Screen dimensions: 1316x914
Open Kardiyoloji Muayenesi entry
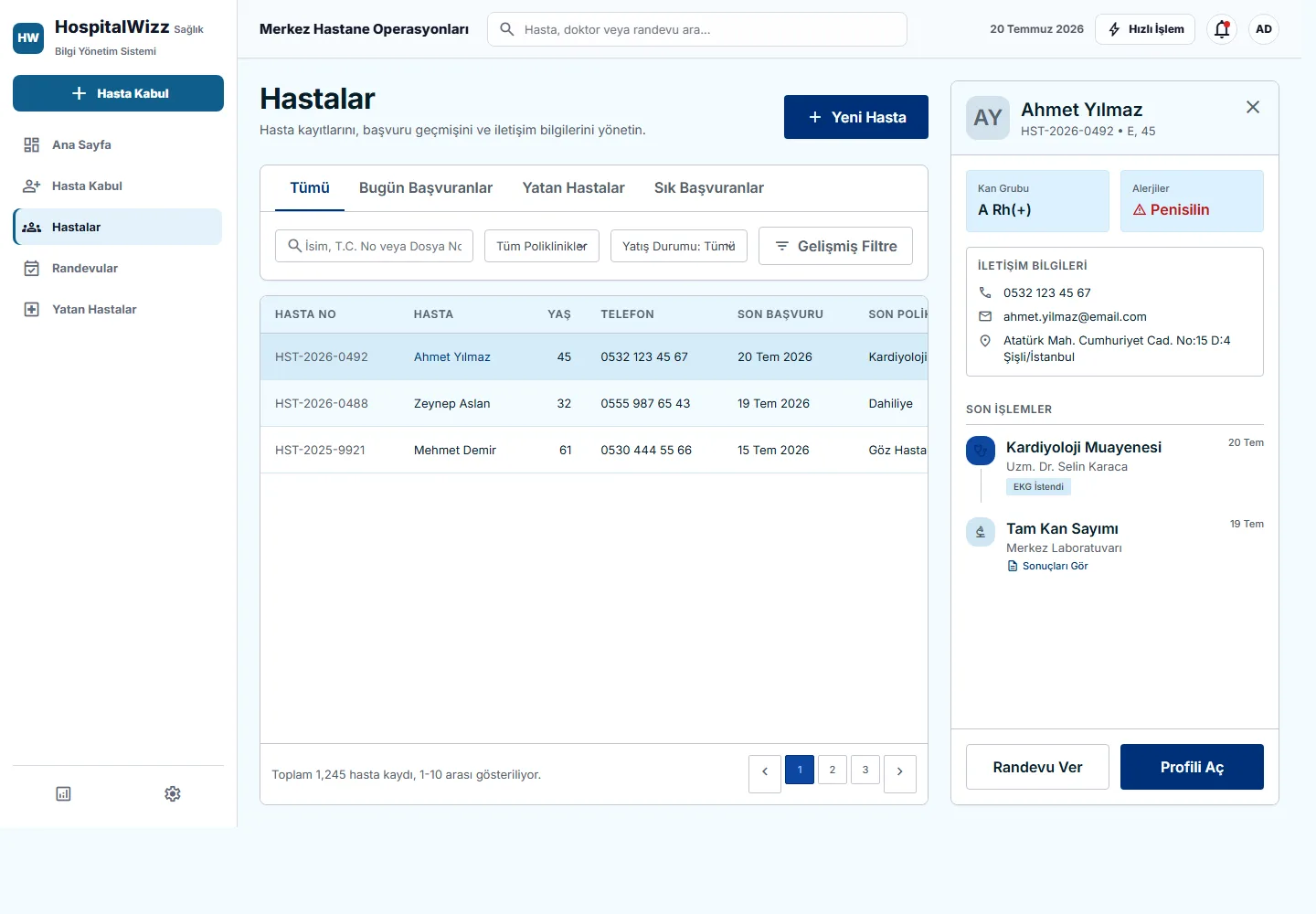[1084, 447]
